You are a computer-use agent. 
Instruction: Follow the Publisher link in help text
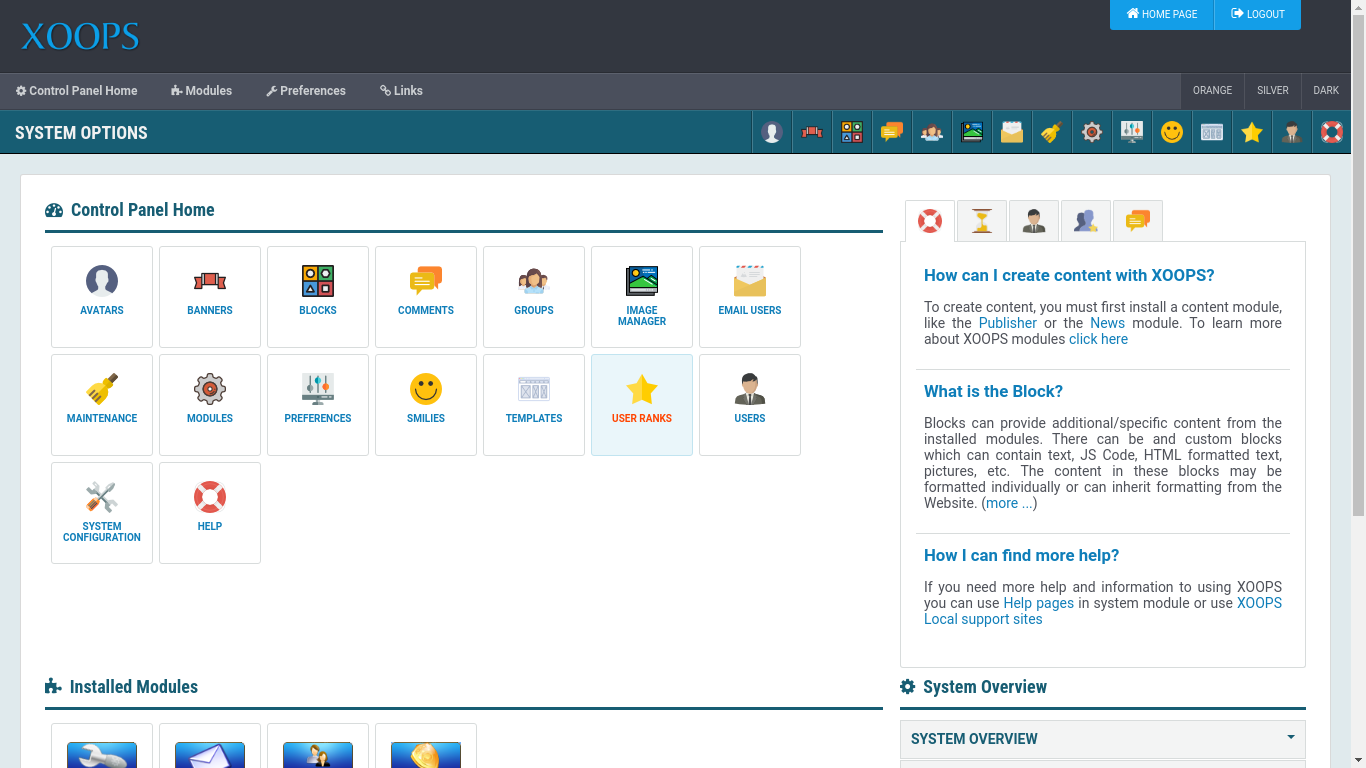[1007, 323]
